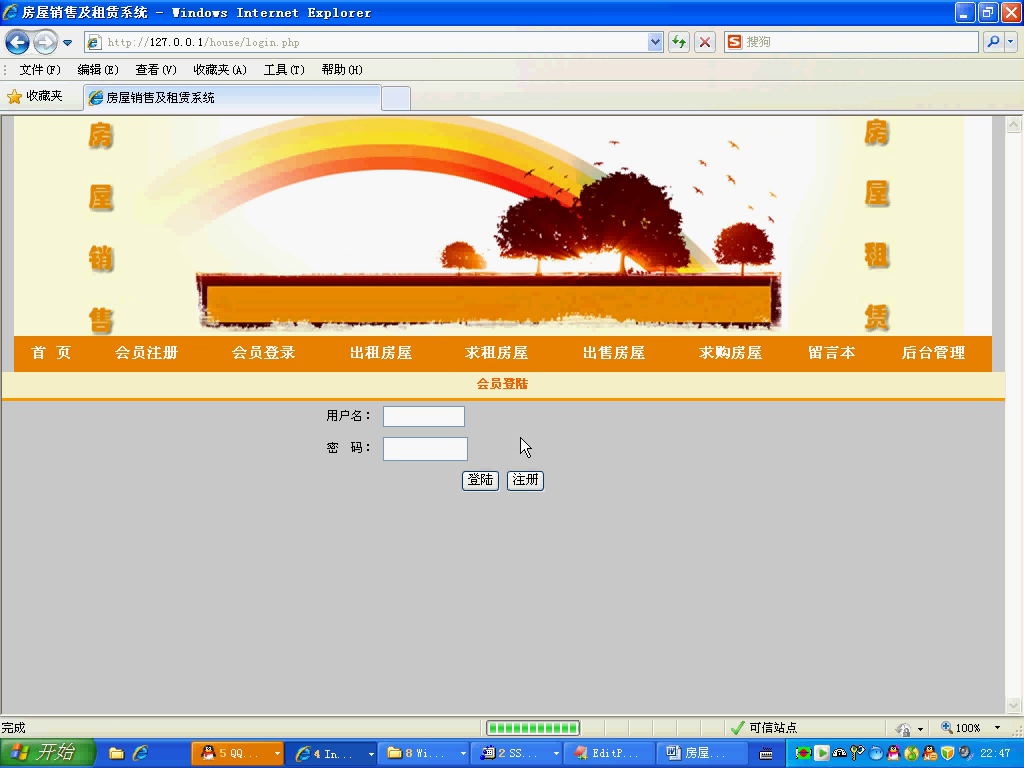Screen dimensions: 1024x768
Task: Click the 100% zoom level button
Action: pos(961,728)
